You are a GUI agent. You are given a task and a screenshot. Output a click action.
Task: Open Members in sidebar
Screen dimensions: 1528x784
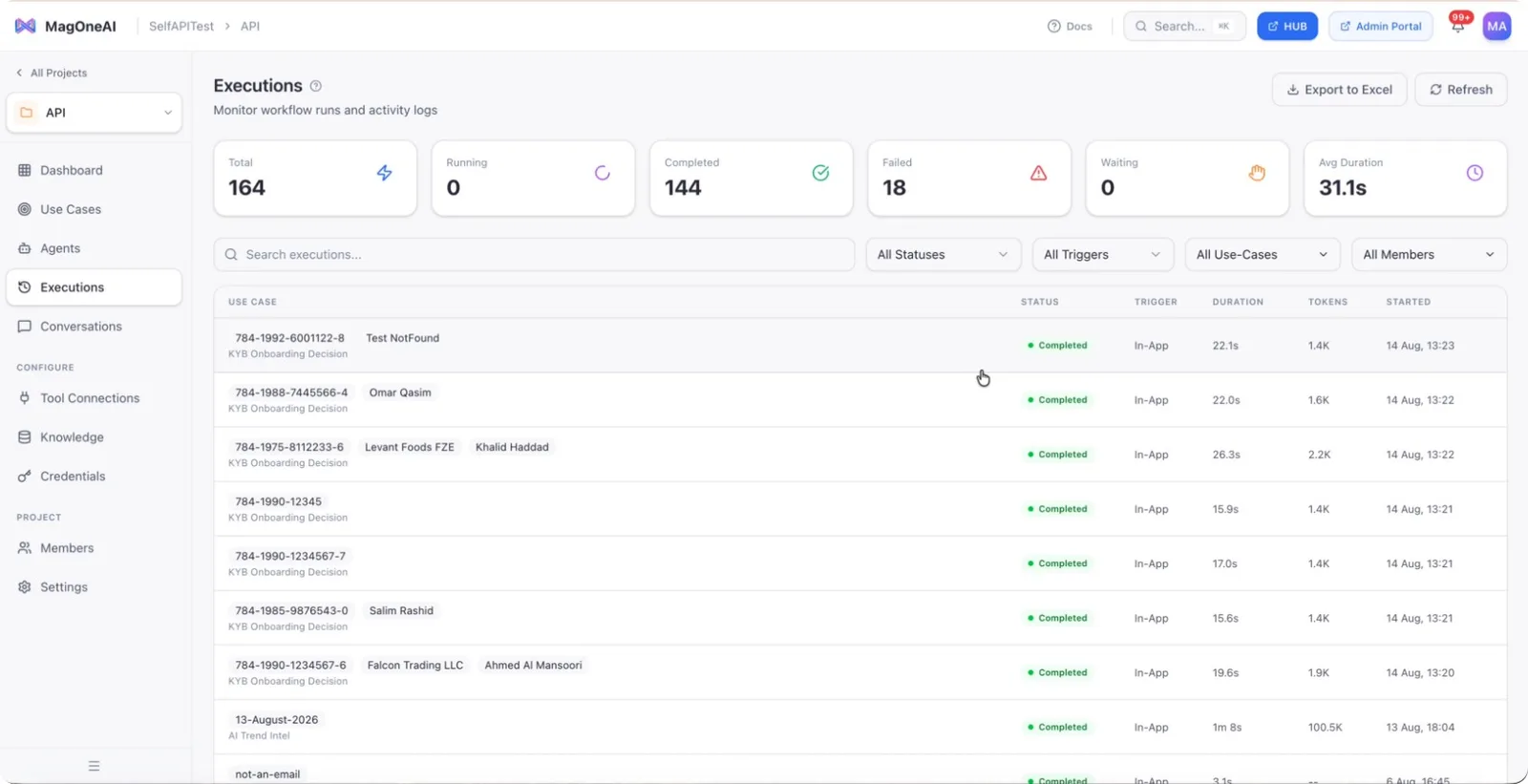click(x=94, y=548)
